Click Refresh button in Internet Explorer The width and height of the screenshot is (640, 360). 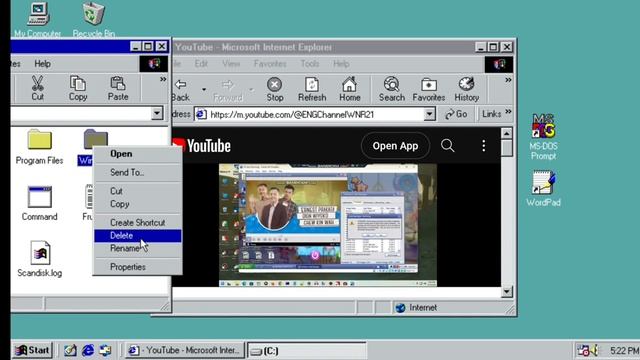[312, 90]
